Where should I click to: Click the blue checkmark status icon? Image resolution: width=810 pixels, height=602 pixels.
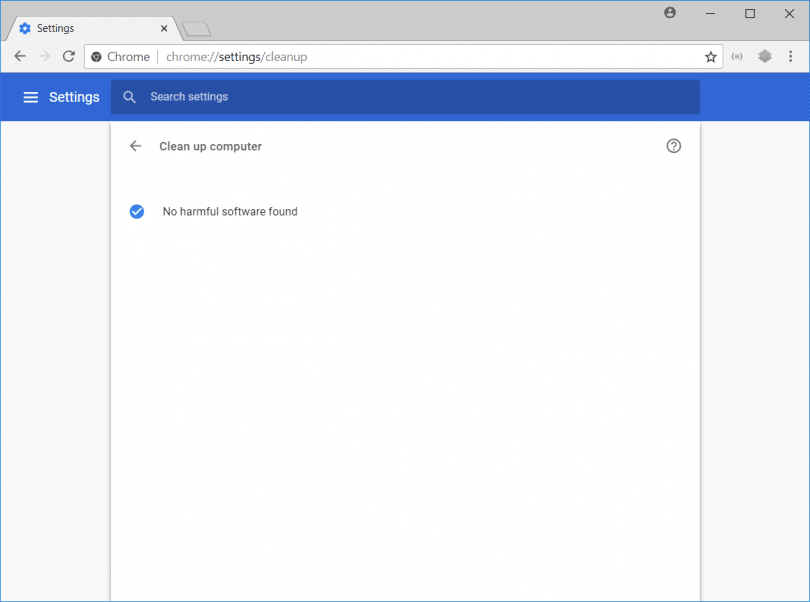click(x=137, y=211)
